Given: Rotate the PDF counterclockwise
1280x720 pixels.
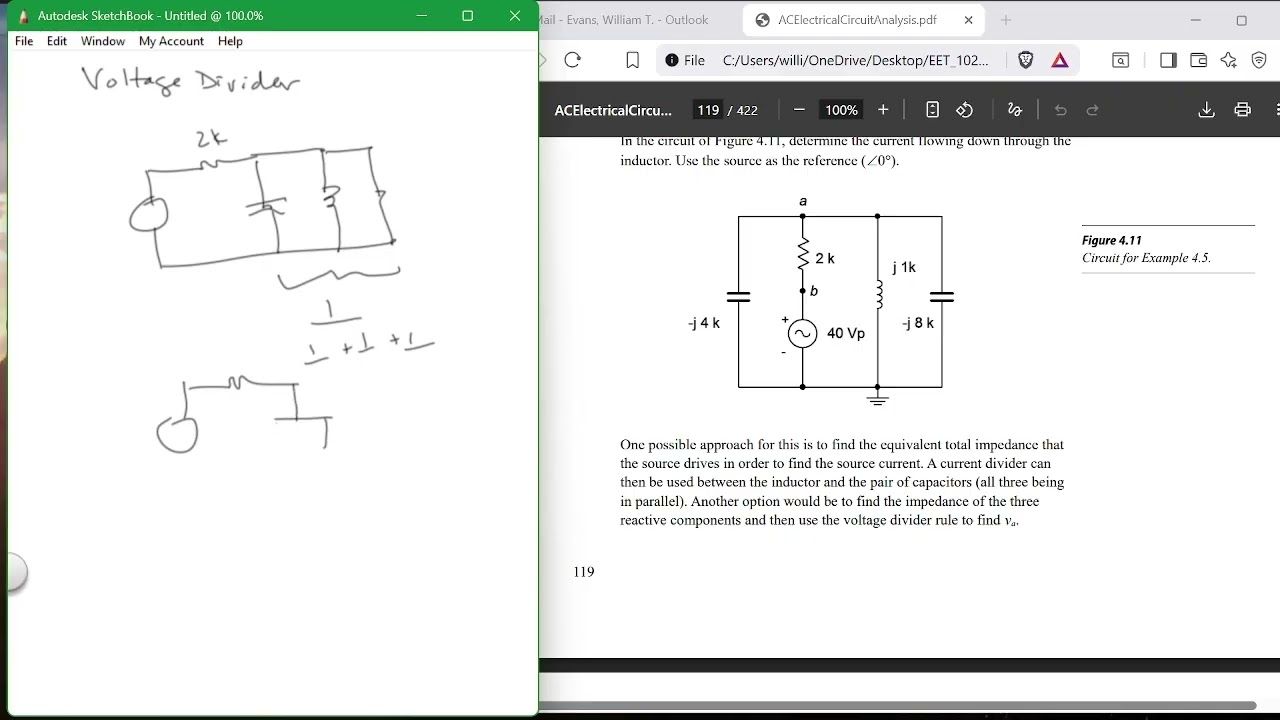Looking at the screenshot, I should [965, 110].
